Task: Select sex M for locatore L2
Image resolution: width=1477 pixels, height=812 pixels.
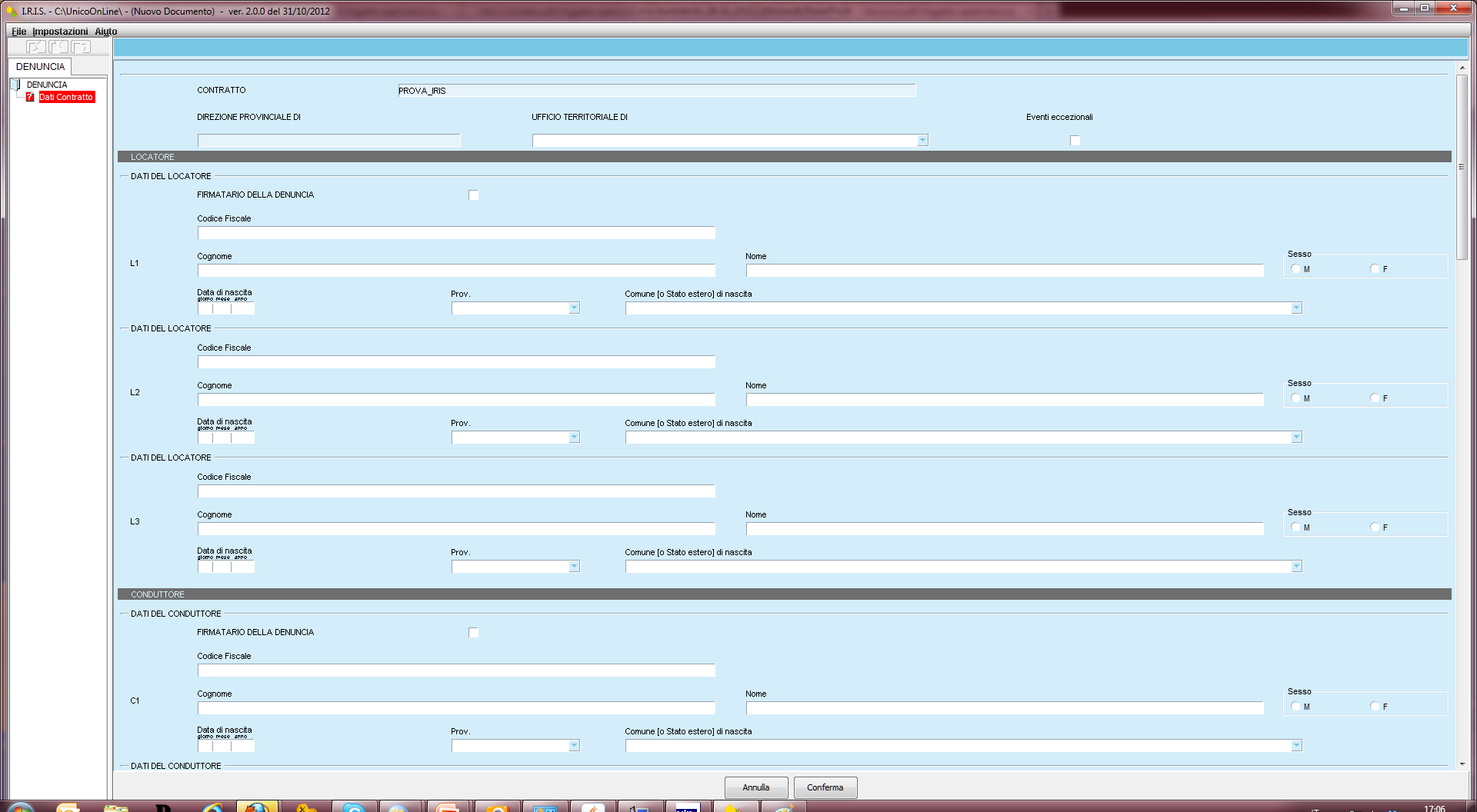Action: [1296, 398]
